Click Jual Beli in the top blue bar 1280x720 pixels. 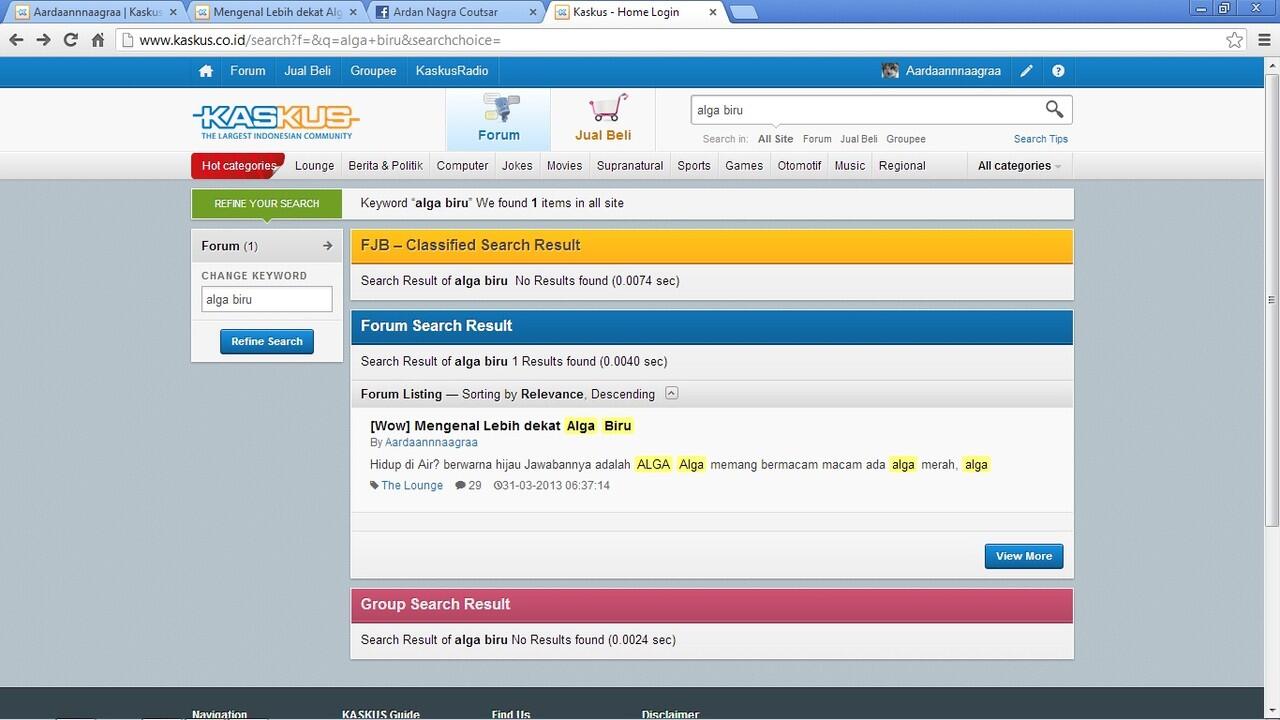tap(307, 71)
